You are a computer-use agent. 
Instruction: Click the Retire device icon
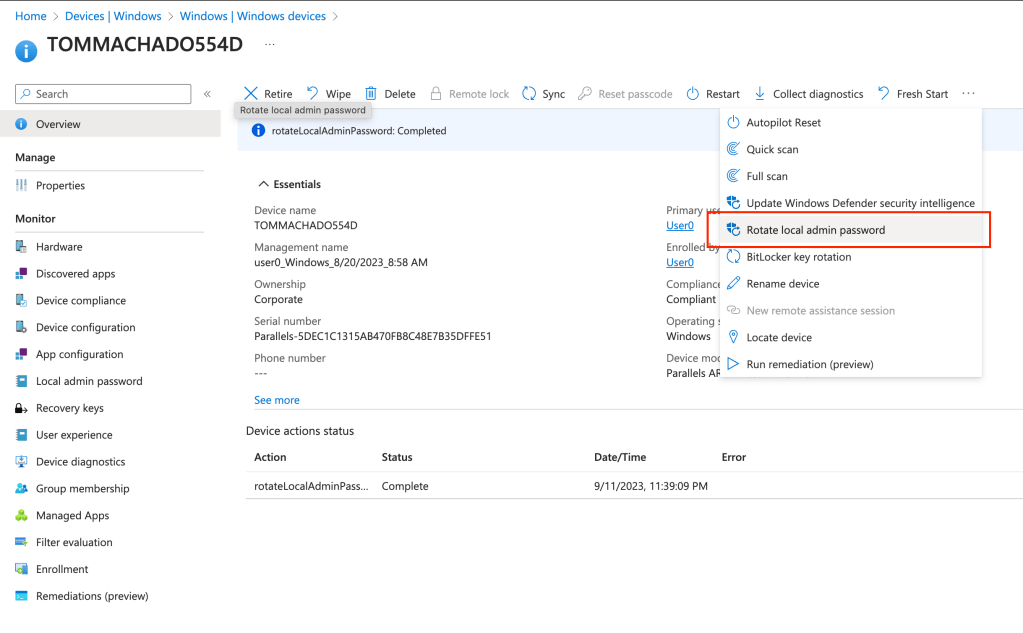251,94
